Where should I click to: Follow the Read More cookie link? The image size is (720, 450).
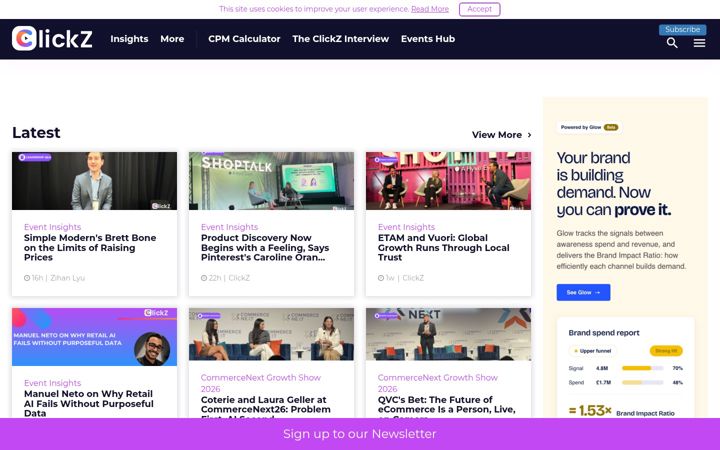pyautogui.click(x=430, y=9)
